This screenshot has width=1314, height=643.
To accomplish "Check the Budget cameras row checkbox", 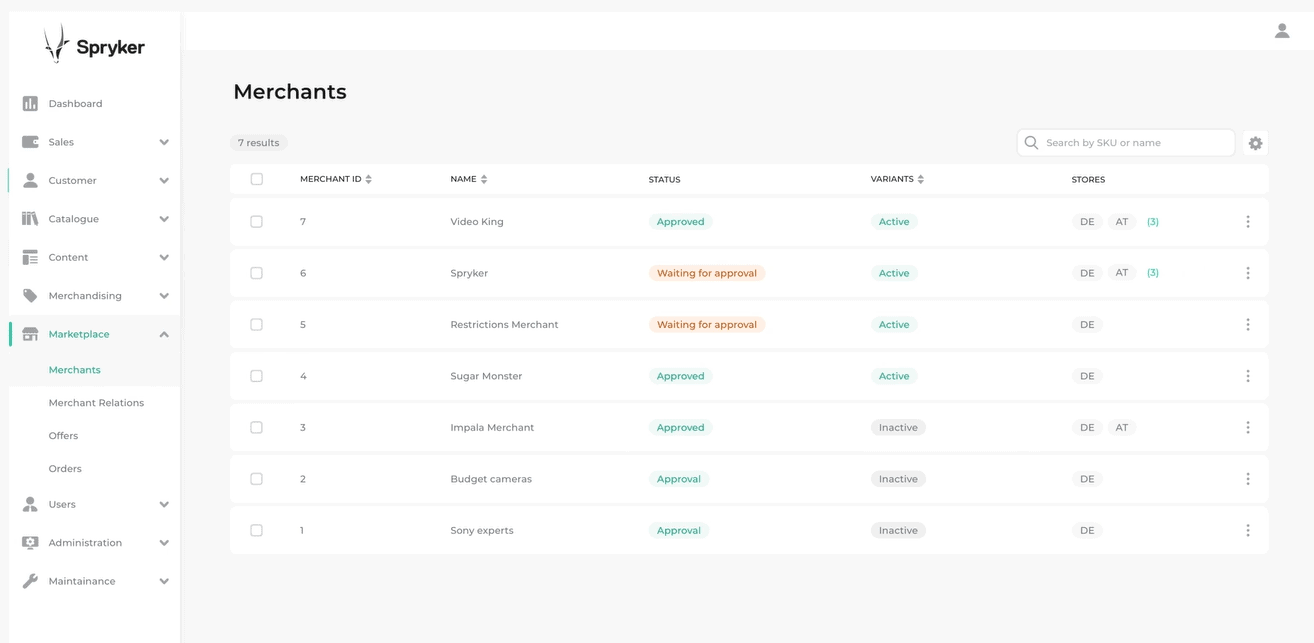I will [257, 479].
